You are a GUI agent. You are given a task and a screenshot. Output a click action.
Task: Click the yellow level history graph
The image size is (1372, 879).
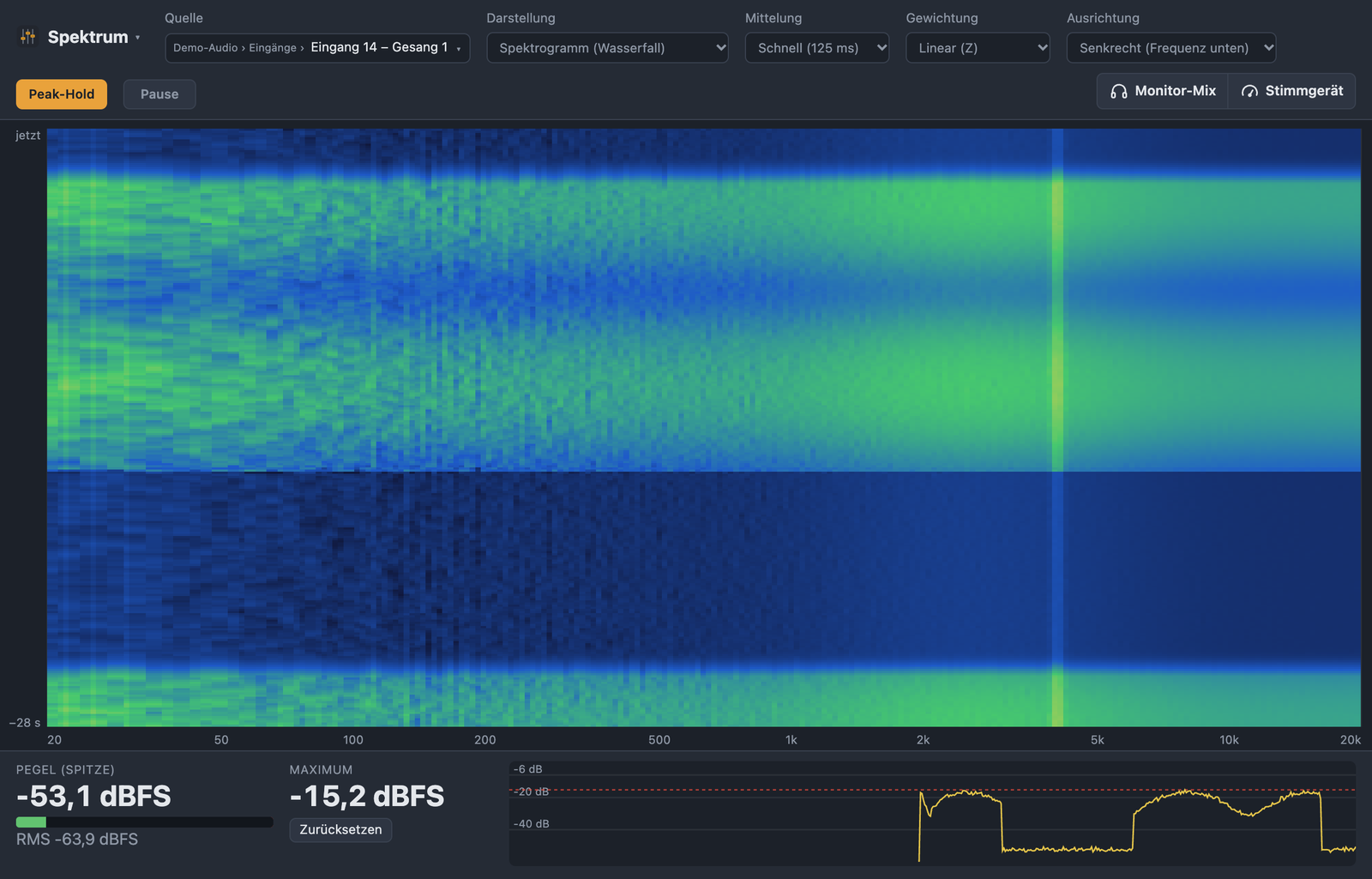pos(932,813)
